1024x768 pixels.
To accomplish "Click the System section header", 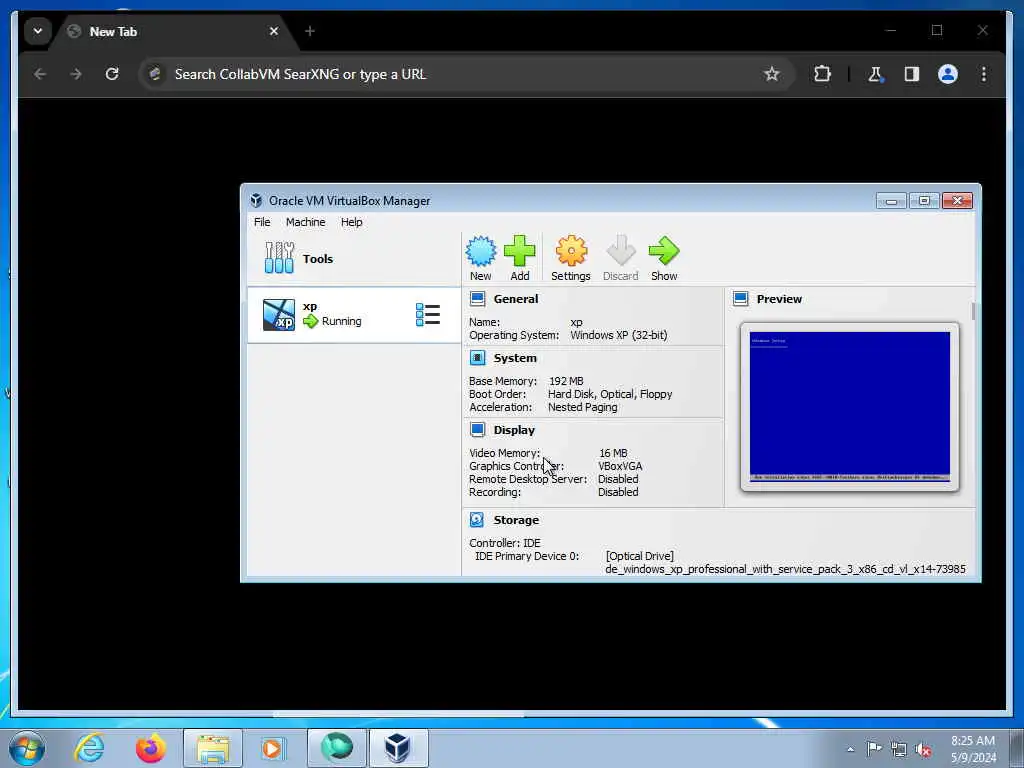I will pyautogui.click(x=515, y=358).
